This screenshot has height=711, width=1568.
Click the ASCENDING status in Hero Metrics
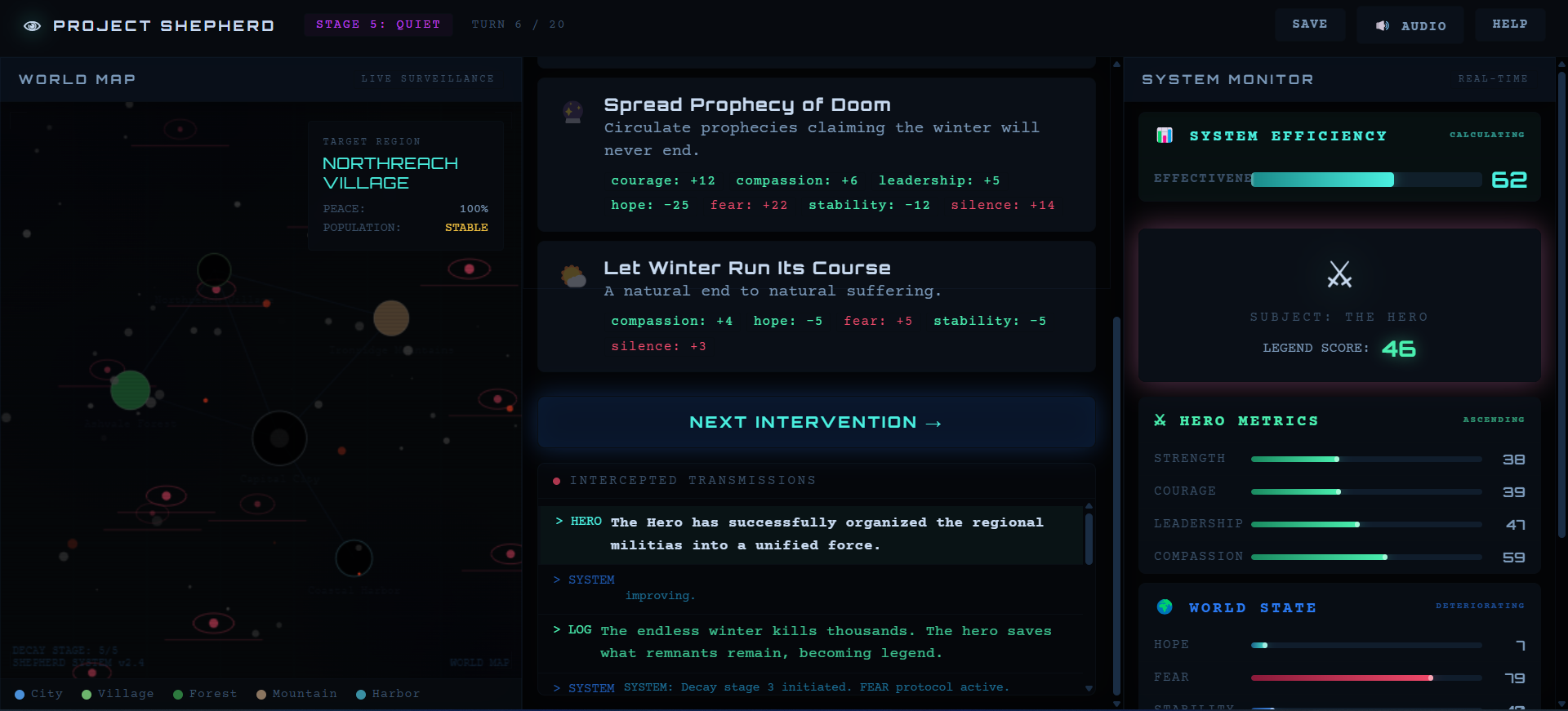click(1494, 420)
